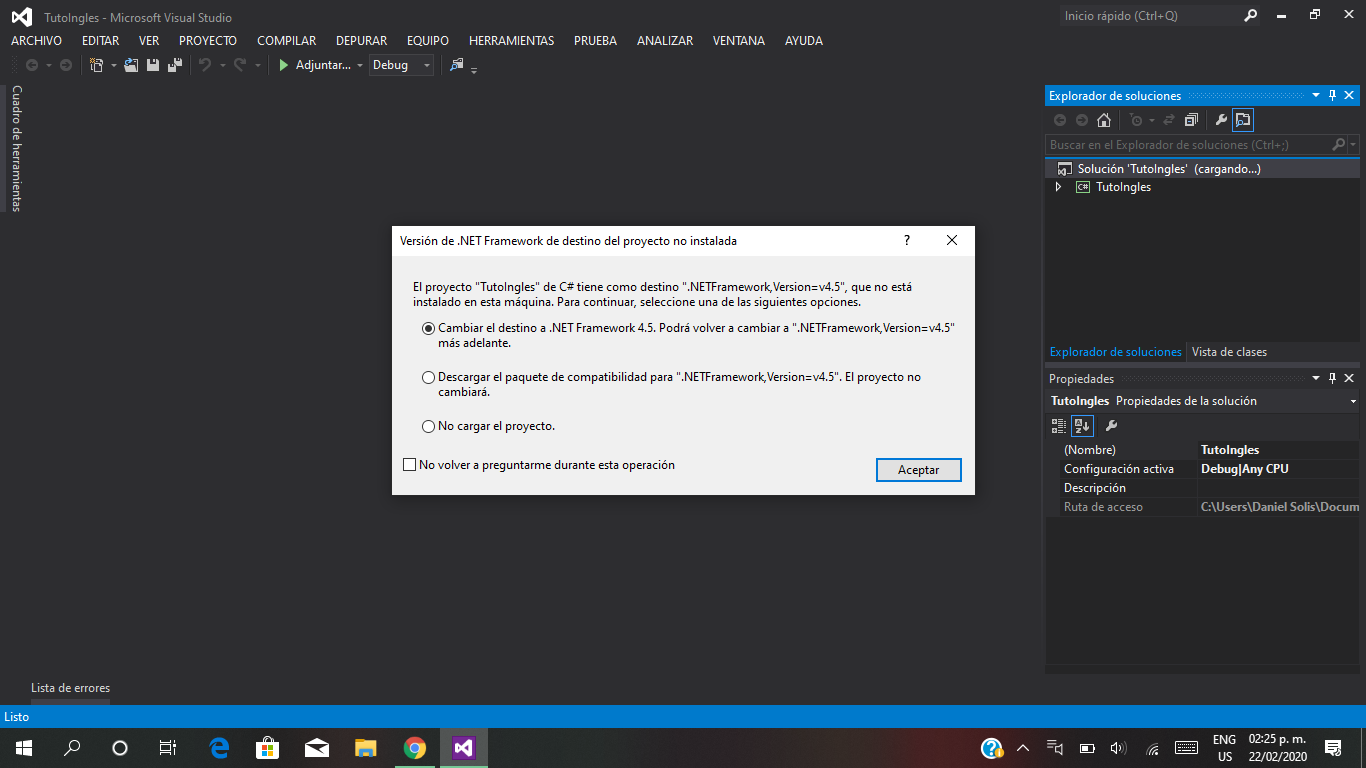Click the Open File toolbar icon
This screenshot has height=768, width=1366.
(x=131, y=65)
